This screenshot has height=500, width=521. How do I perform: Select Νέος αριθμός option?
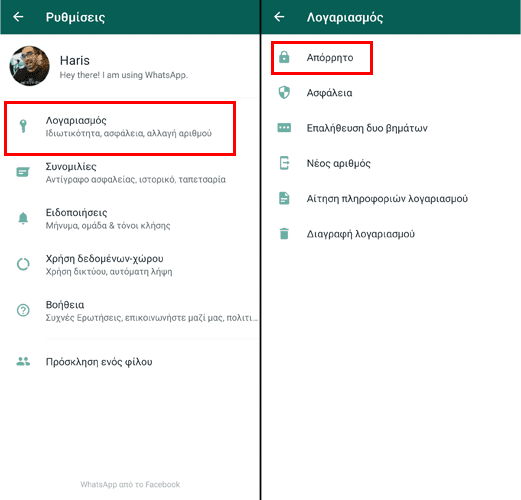pos(391,163)
